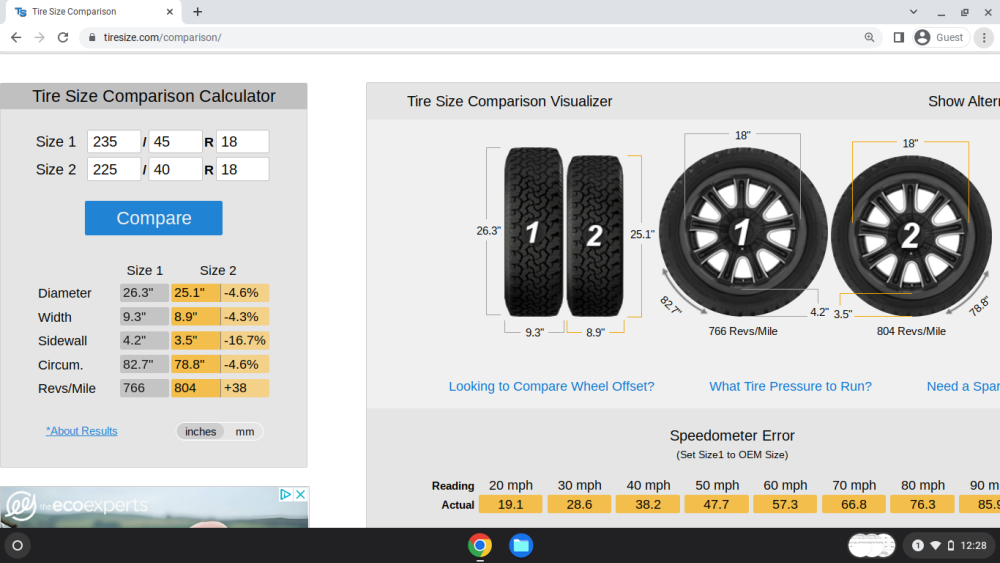1000x563 pixels.
Task: Click the address bar URL
Action: point(163,38)
